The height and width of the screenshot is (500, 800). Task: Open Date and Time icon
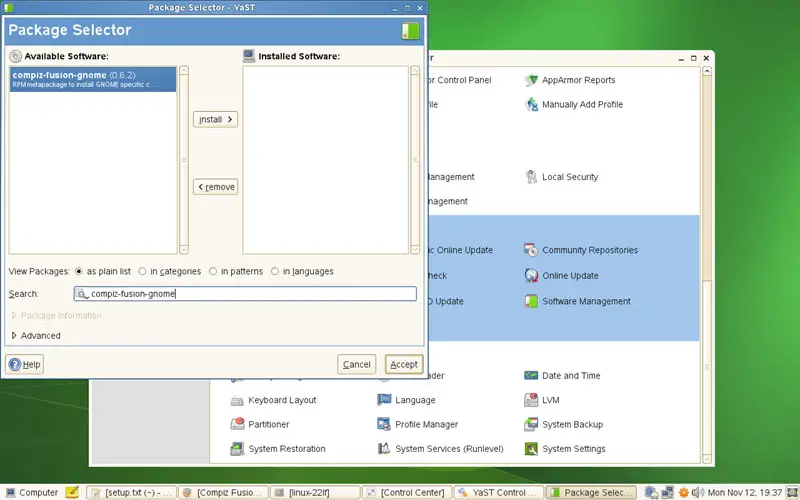coord(531,376)
